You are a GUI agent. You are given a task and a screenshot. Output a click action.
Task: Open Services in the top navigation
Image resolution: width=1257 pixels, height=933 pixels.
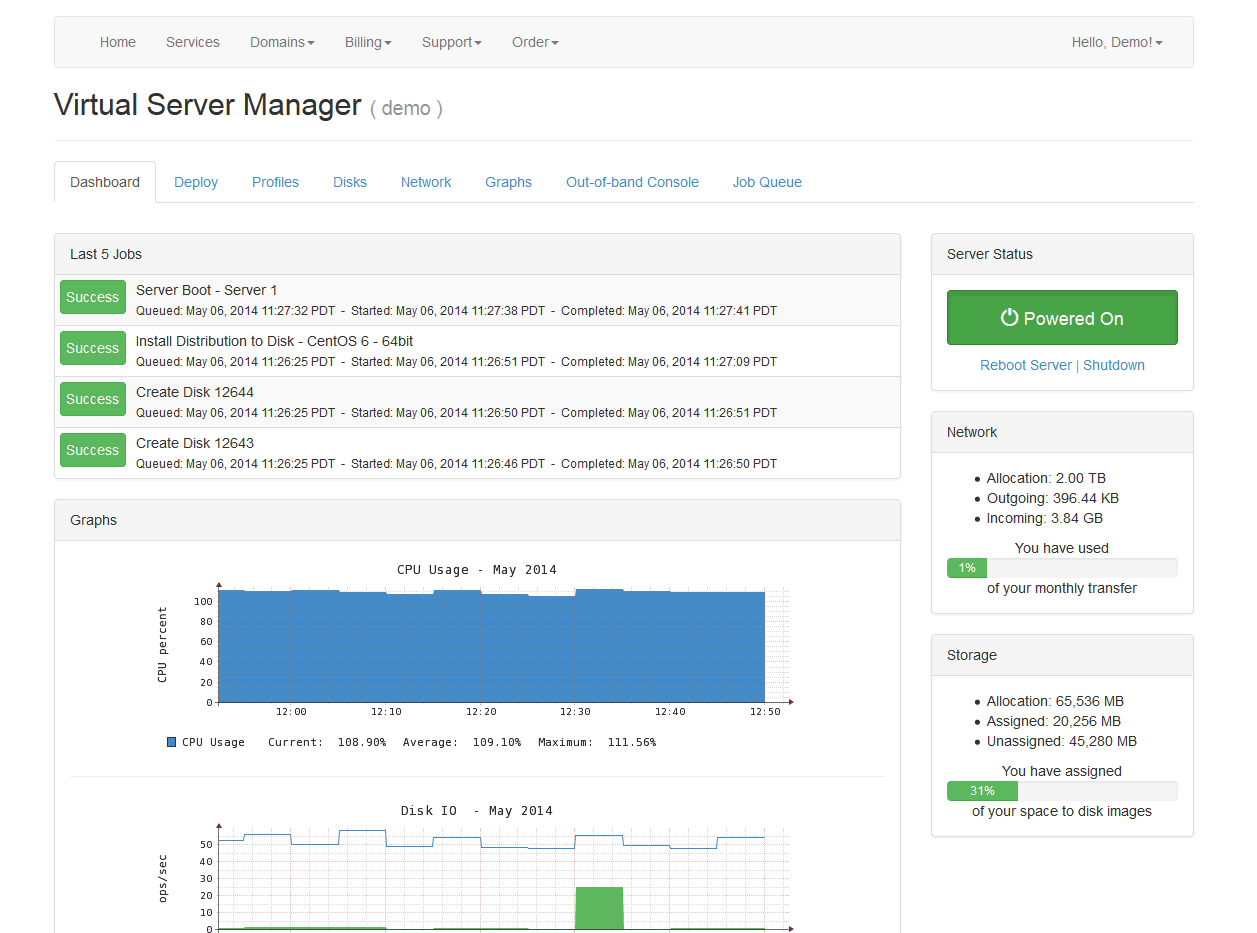pos(193,42)
